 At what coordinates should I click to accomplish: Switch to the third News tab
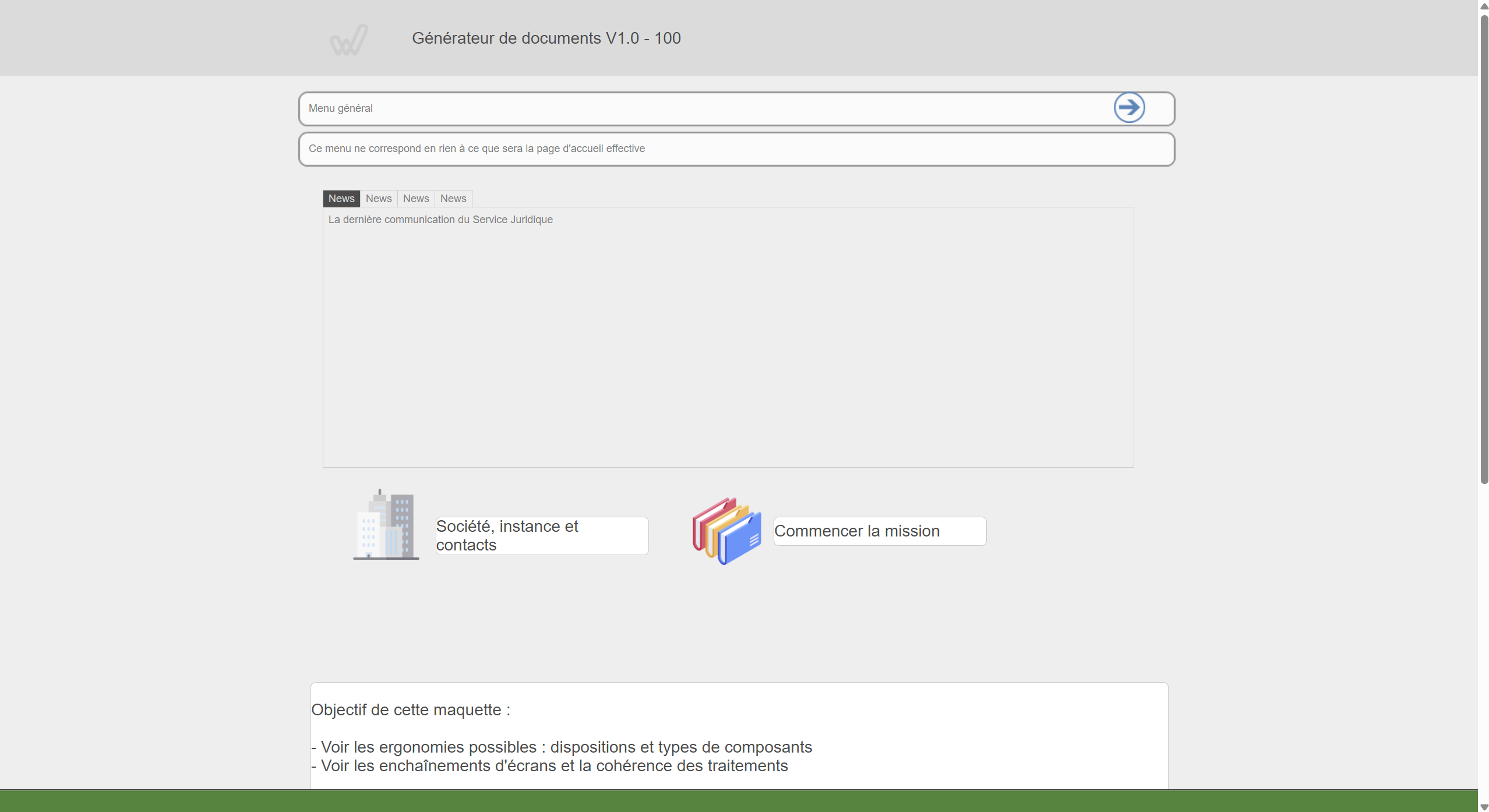click(x=416, y=199)
